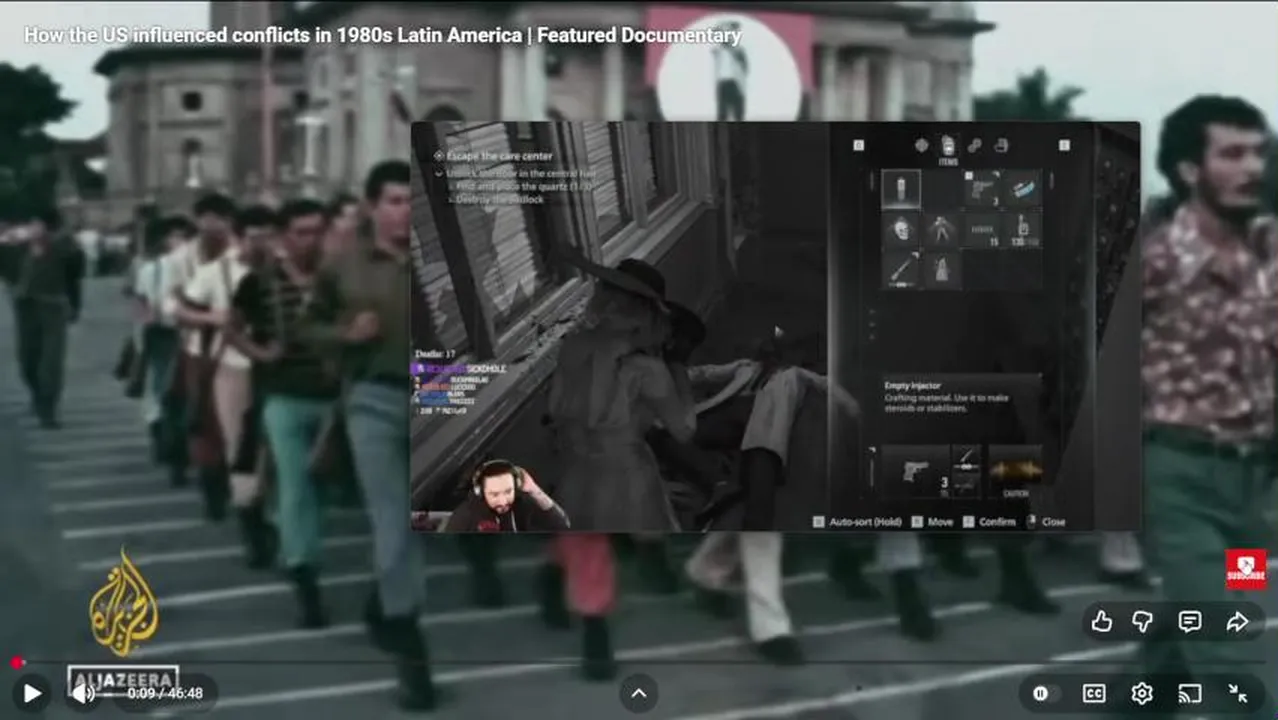Exit full screen mode
The image size is (1278, 720).
[x=1238, y=693]
